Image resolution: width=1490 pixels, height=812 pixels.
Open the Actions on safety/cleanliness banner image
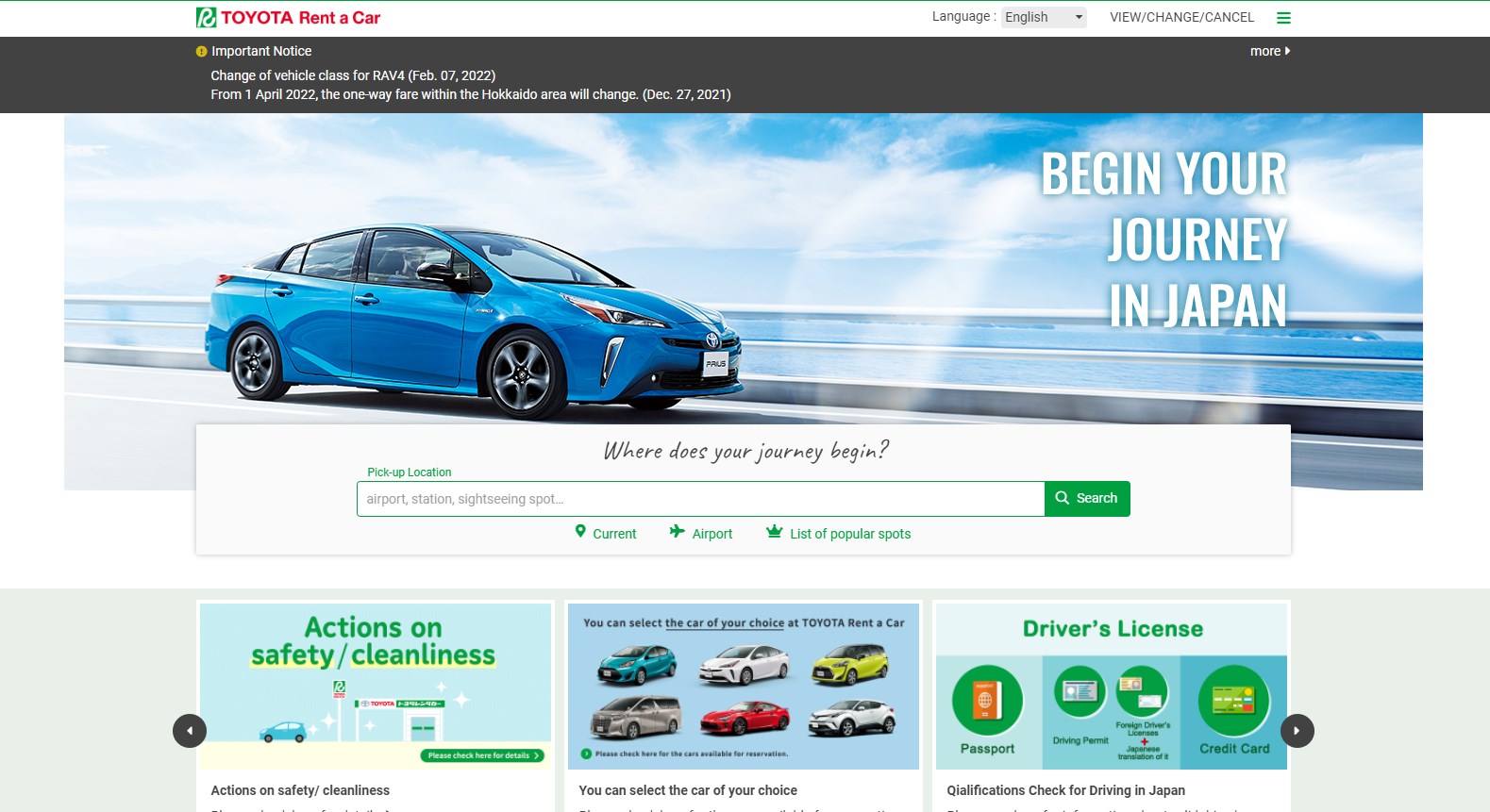point(376,687)
